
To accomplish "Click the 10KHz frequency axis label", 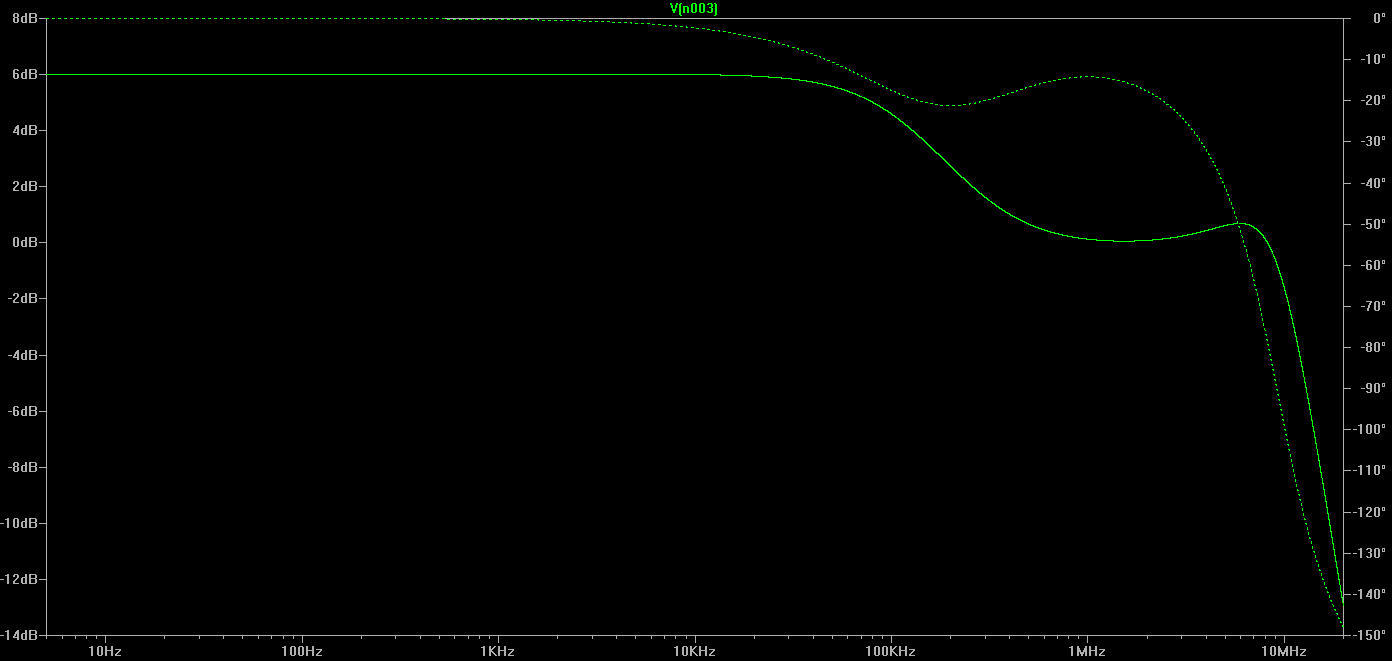I will point(694,651).
